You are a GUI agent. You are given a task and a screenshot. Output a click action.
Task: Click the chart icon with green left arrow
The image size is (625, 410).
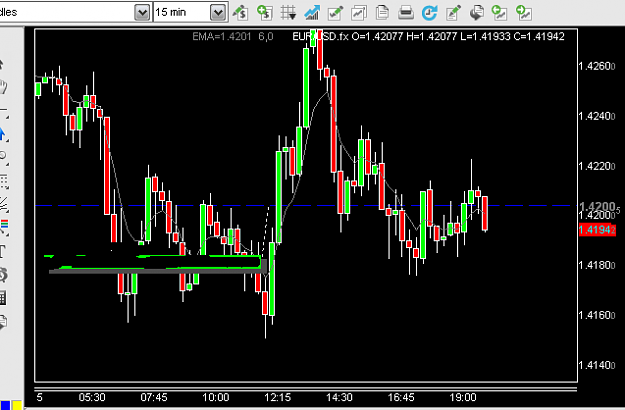(x=500, y=12)
